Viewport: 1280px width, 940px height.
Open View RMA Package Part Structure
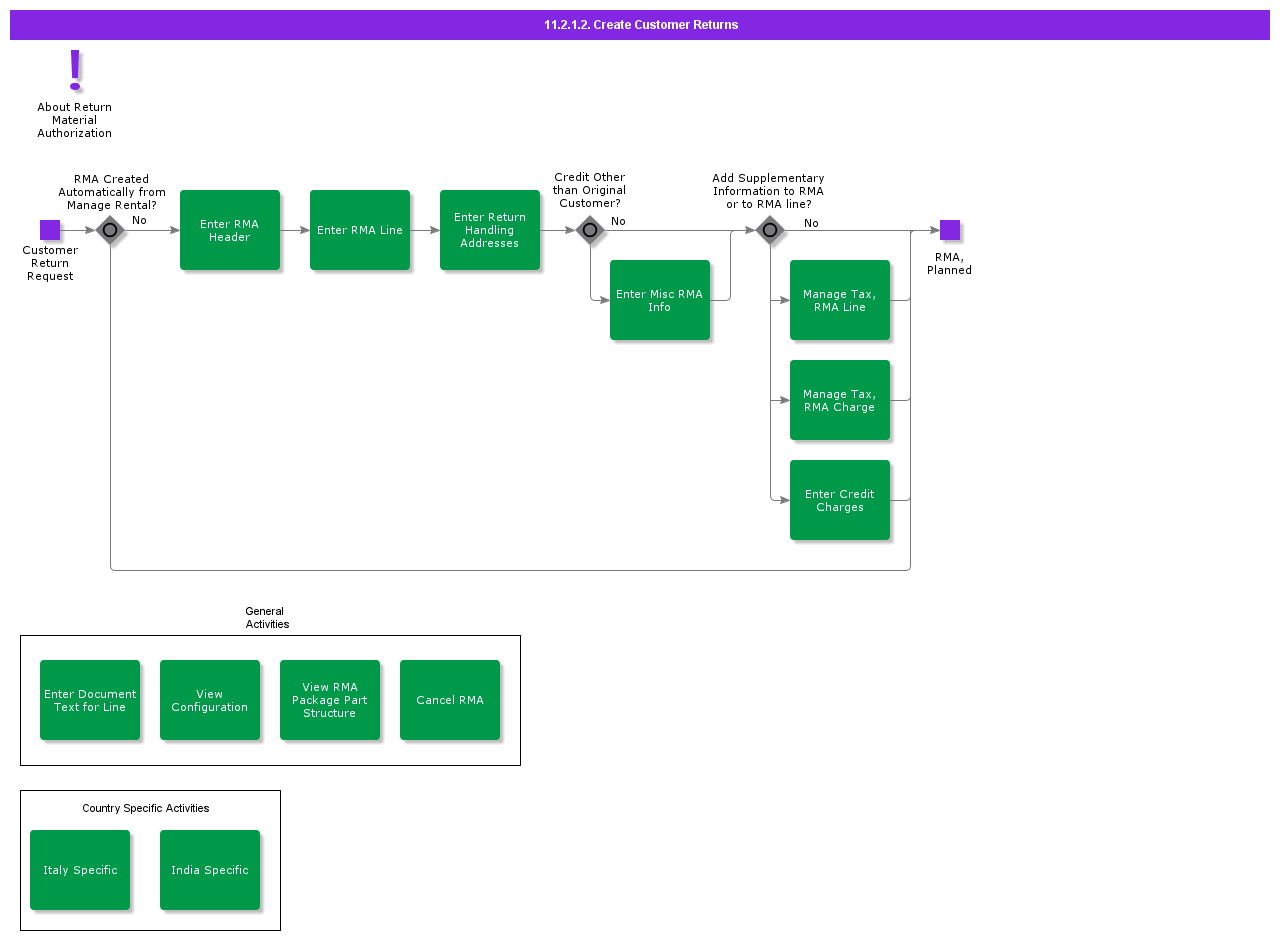[x=330, y=700]
